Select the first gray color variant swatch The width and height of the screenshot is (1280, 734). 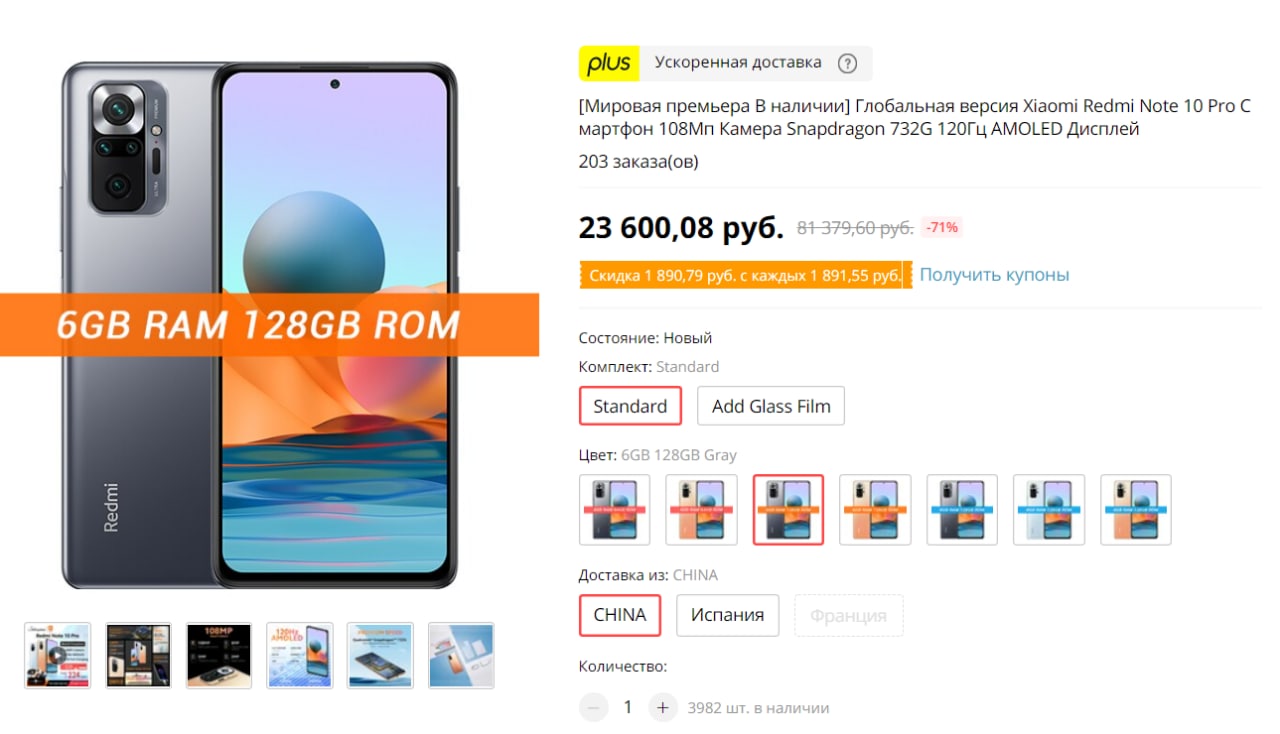(614, 510)
